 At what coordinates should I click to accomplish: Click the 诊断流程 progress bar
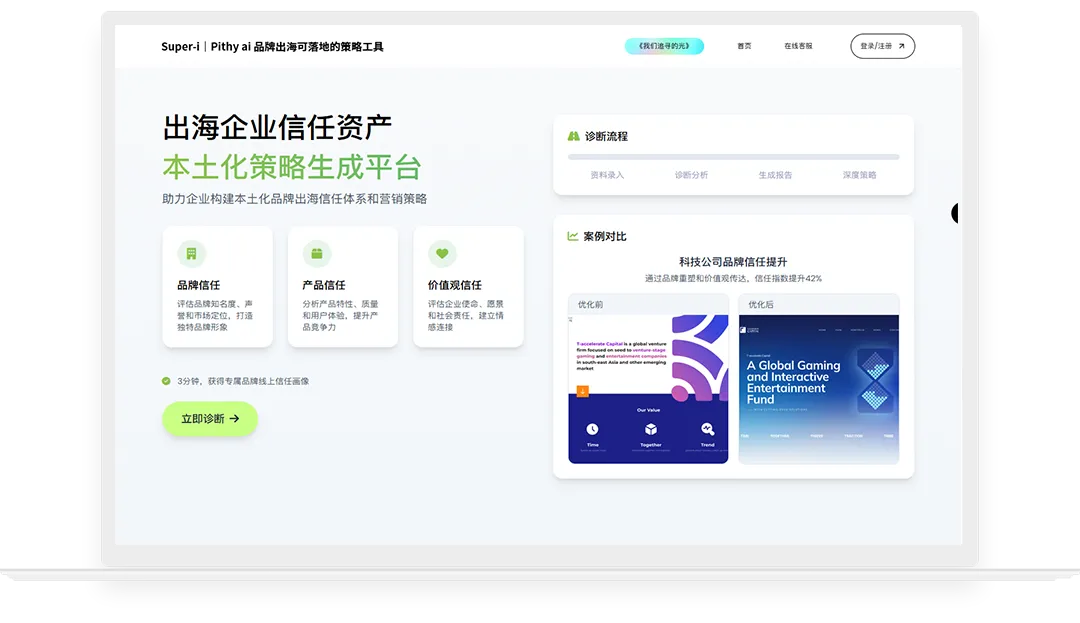733,157
